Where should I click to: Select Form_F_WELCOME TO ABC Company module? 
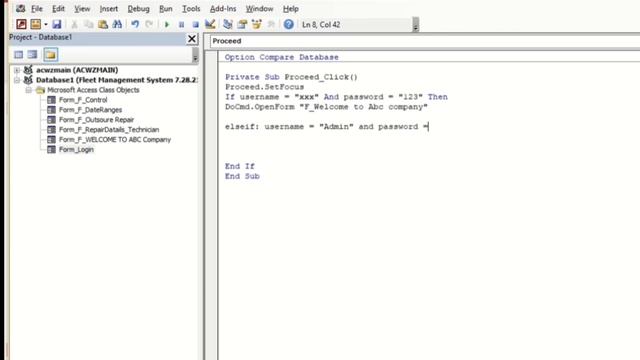tap(115, 140)
